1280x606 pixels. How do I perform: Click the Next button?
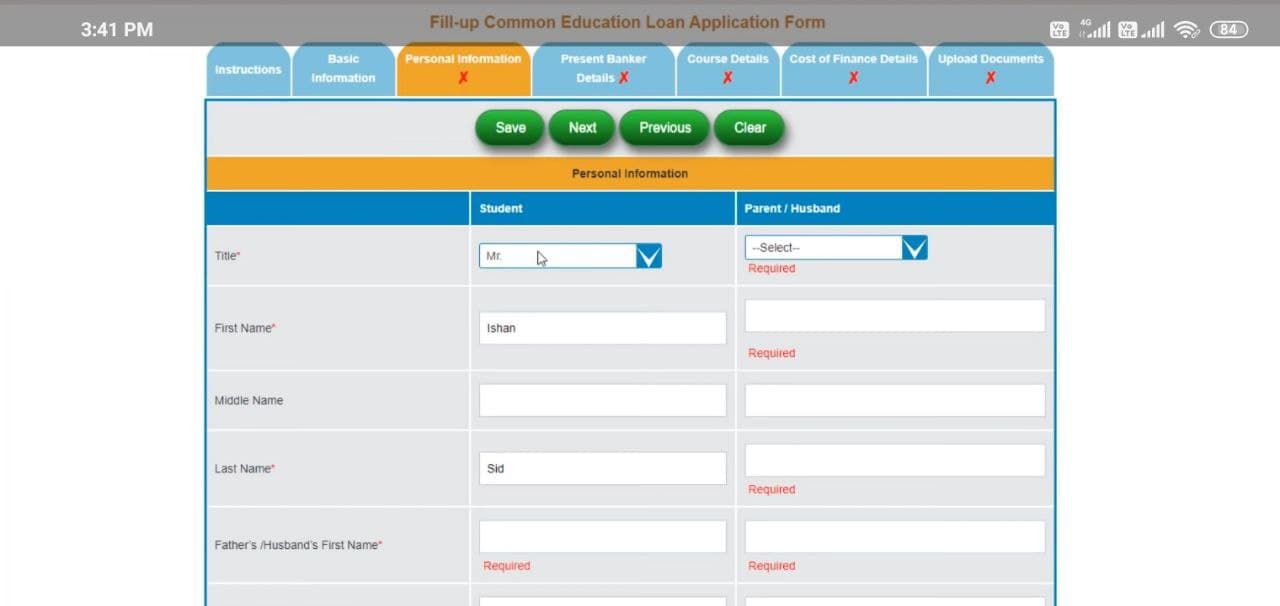(x=582, y=128)
